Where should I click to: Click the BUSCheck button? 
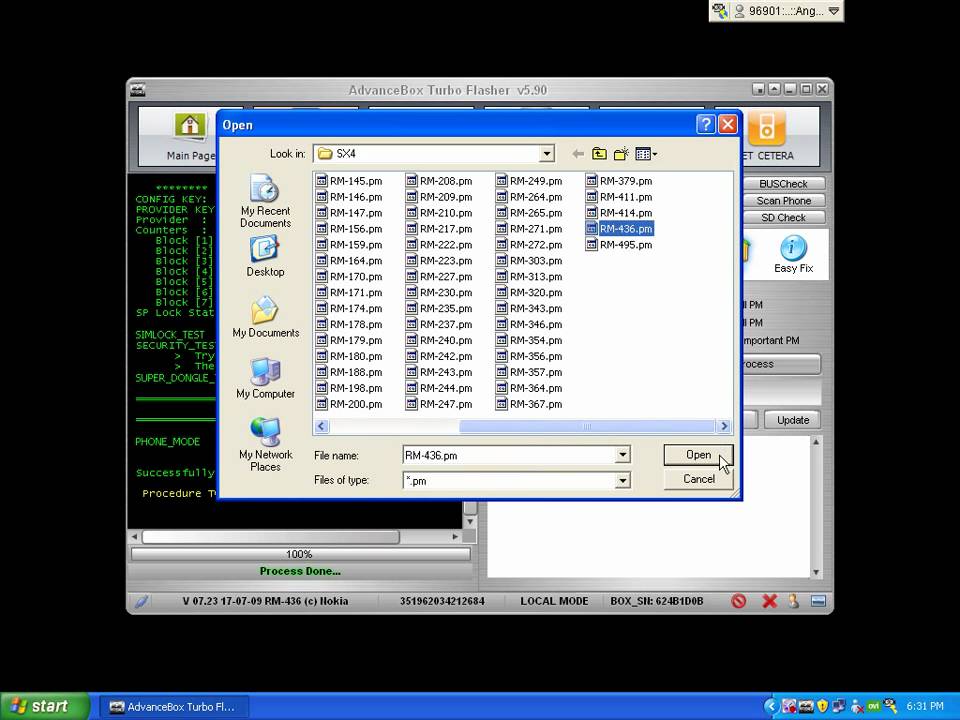783,184
